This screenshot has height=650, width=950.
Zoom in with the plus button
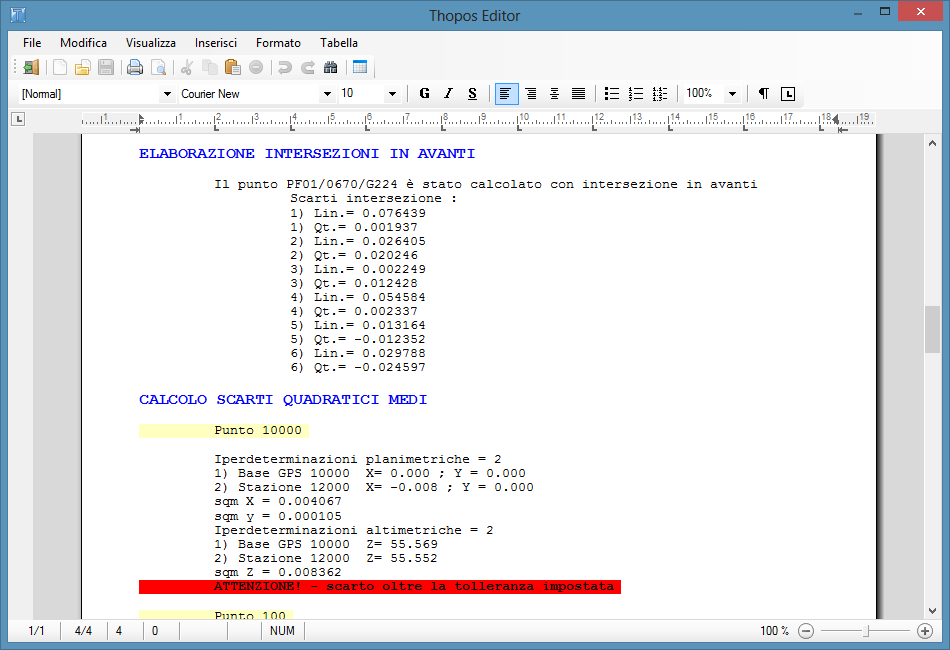coord(925,631)
